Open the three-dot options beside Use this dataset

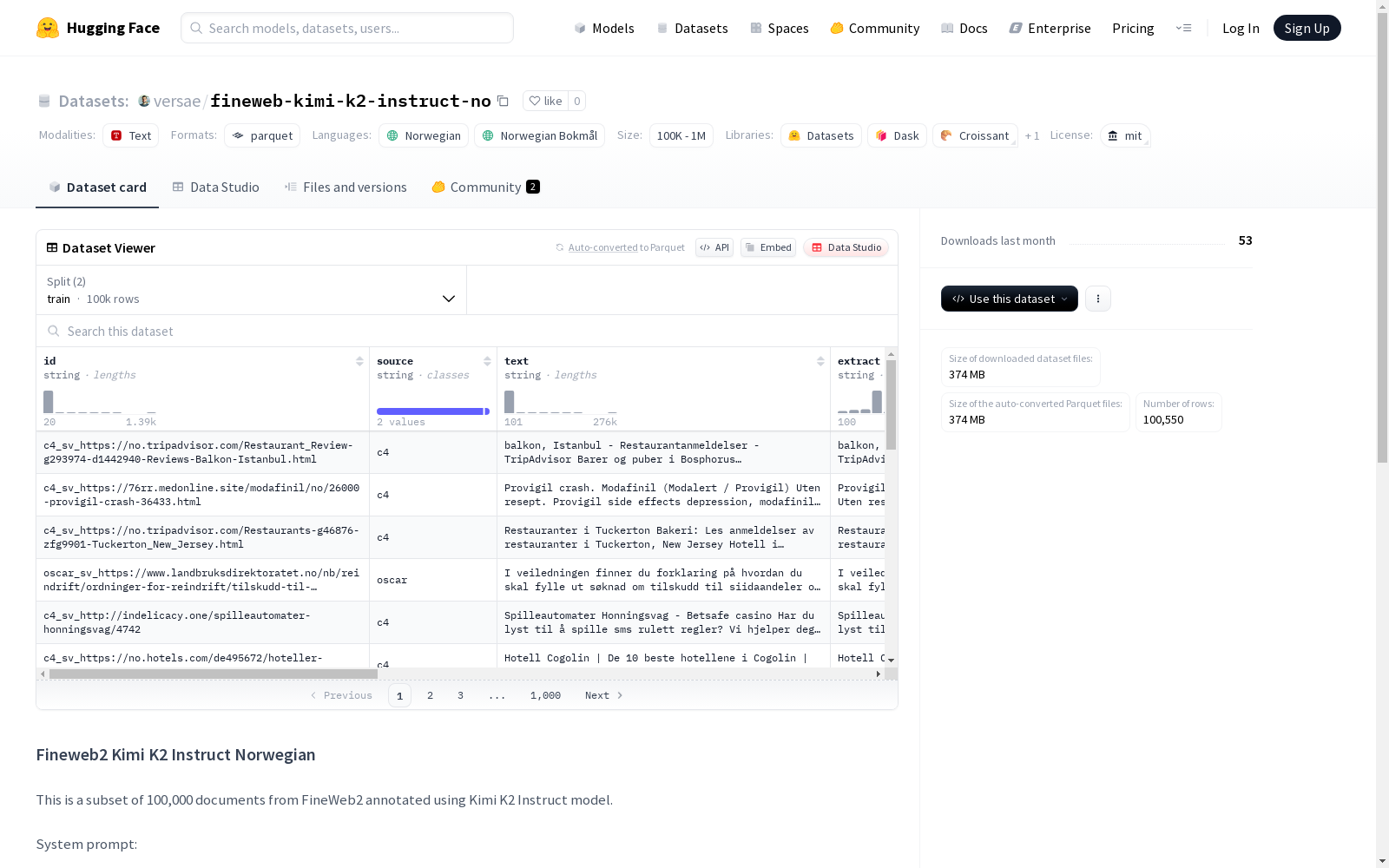(x=1098, y=299)
